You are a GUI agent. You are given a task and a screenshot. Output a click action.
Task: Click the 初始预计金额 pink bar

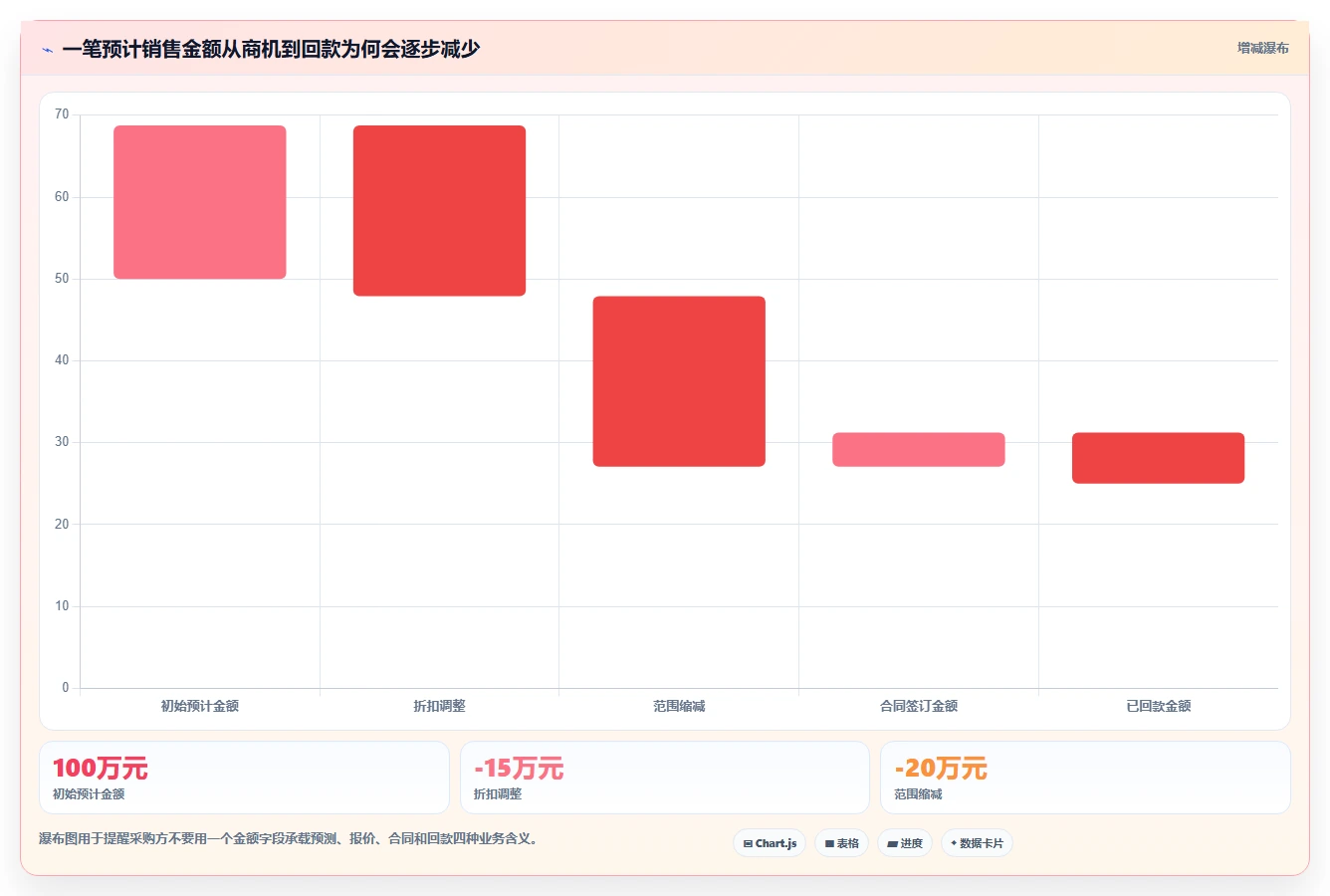click(x=200, y=202)
